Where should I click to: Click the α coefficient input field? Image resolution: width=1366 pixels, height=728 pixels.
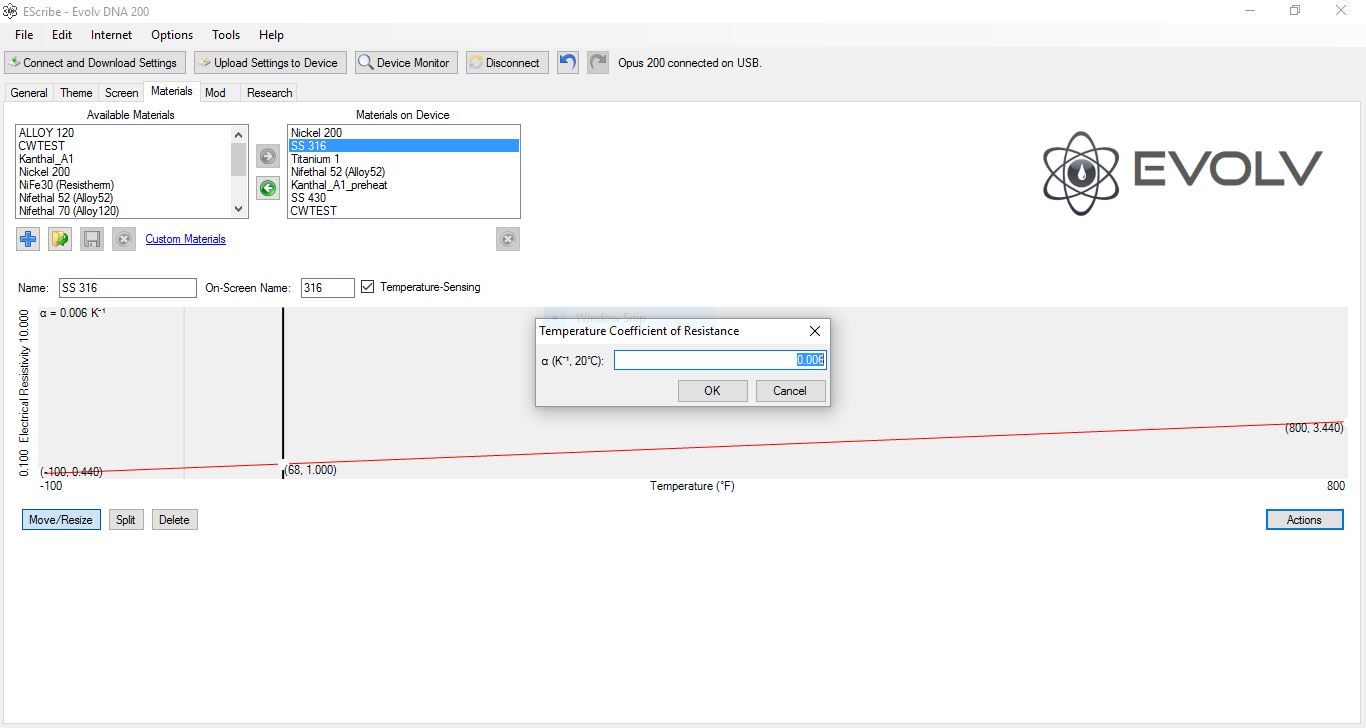720,360
